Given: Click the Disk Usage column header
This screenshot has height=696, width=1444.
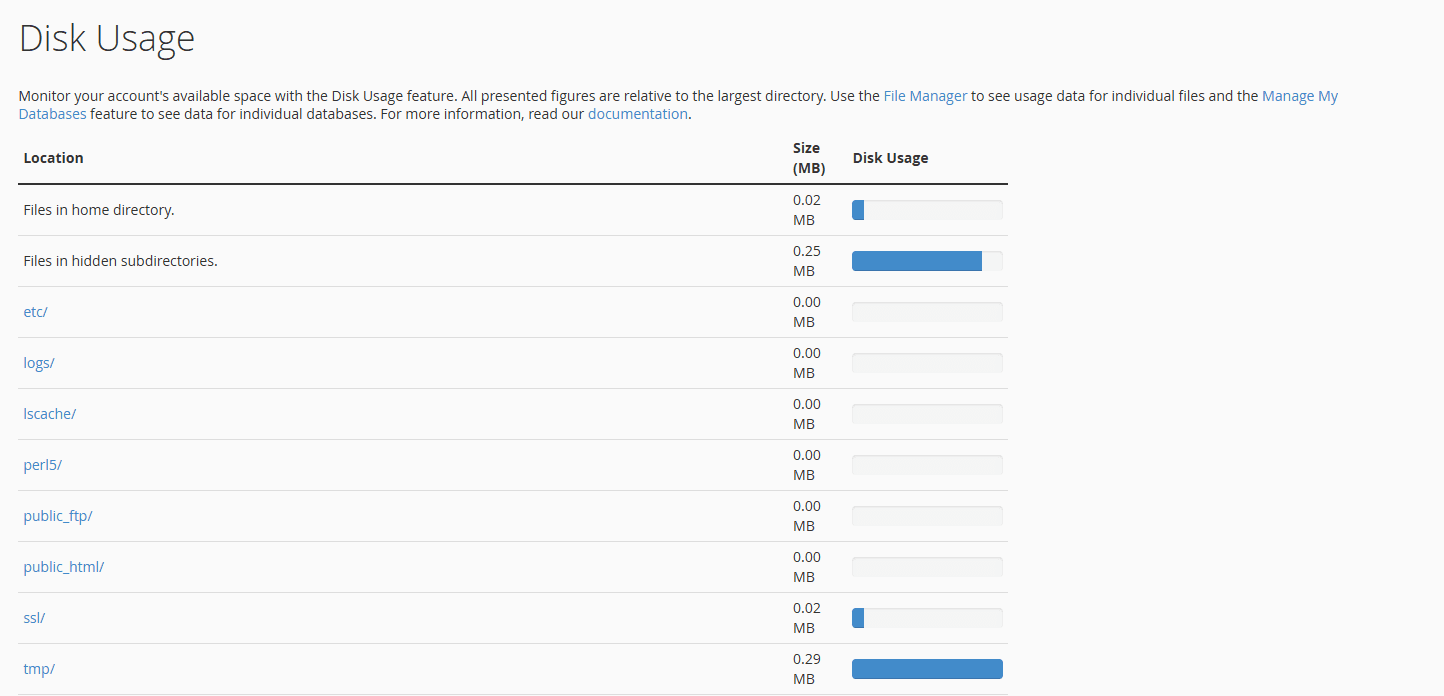Looking at the screenshot, I should [x=890, y=158].
